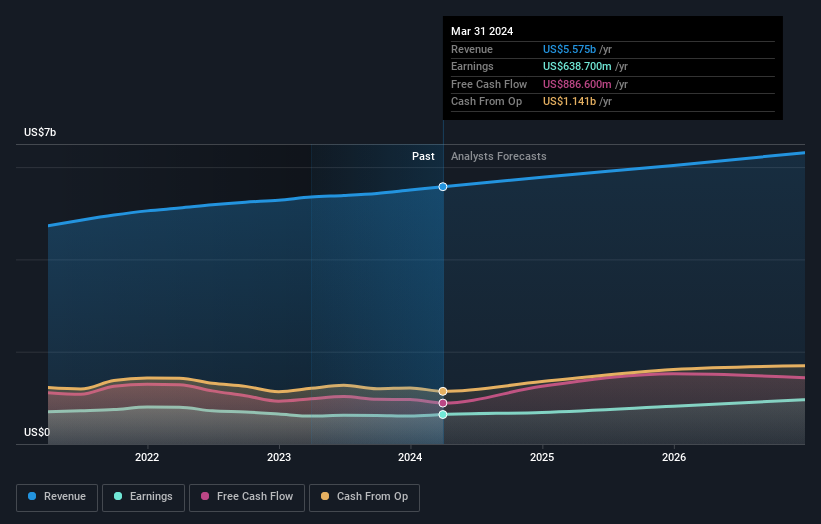The width and height of the screenshot is (821, 524).
Task: Click the Free Cash Flow label in tooltip
Action: (x=489, y=84)
